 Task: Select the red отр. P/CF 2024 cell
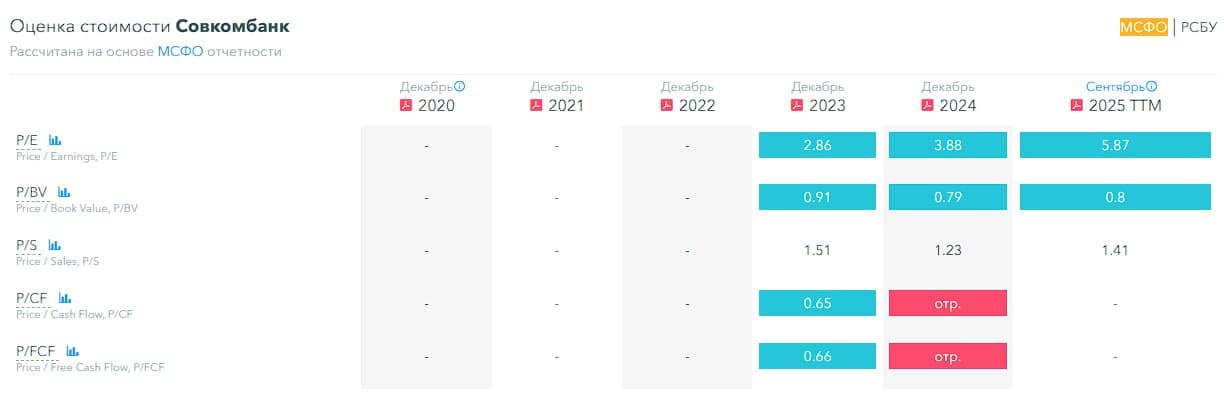click(947, 303)
